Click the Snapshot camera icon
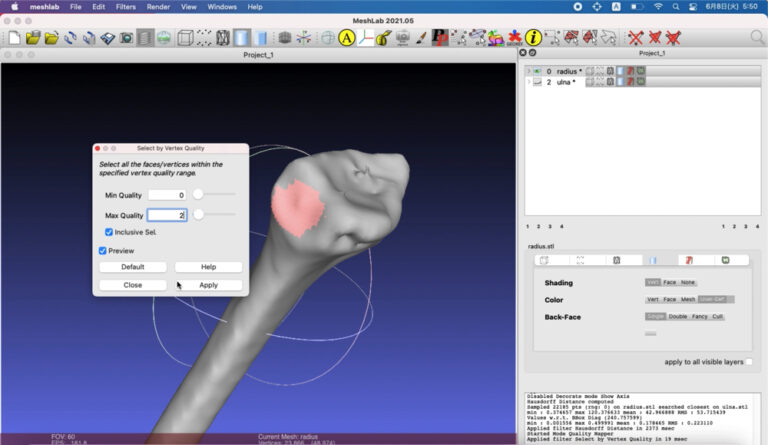Screen dimensions: 768x445 tap(127, 38)
